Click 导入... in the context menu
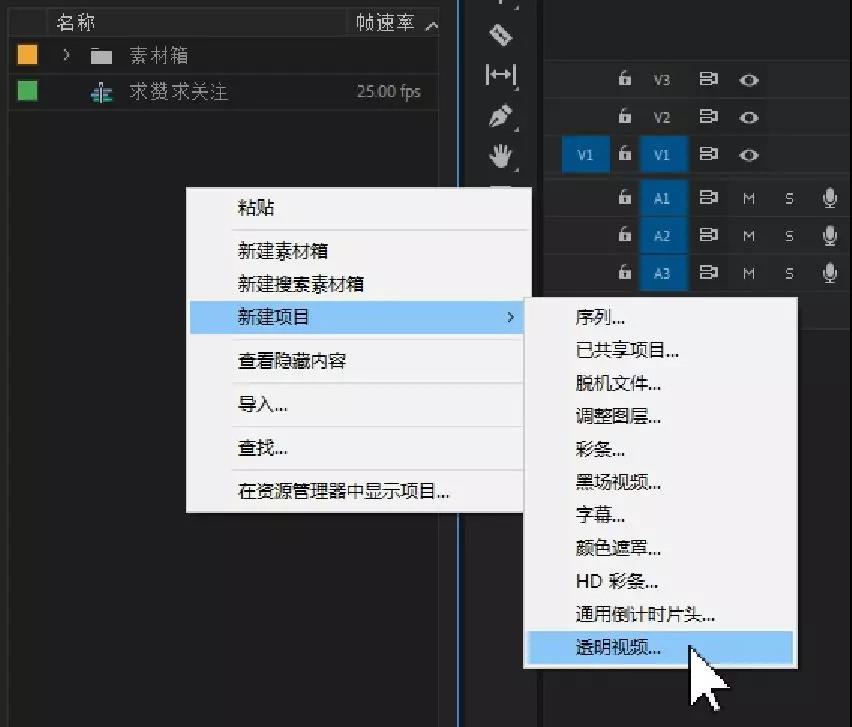Image resolution: width=852 pixels, height=727 pixels. click(262, 406)
